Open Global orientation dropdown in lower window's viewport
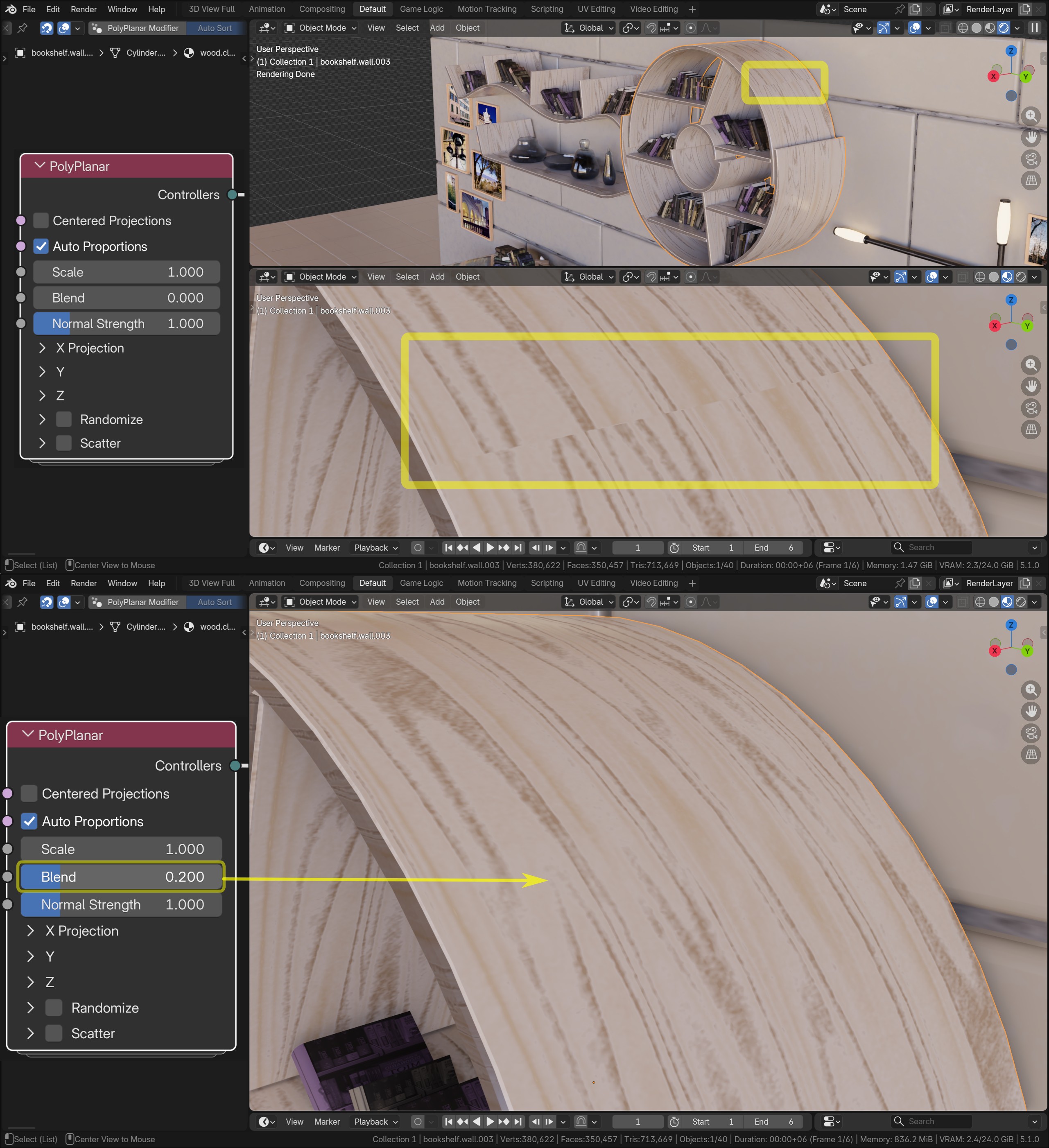The width and height of the screenshot is (1049, 1148). tap(588, 602)
